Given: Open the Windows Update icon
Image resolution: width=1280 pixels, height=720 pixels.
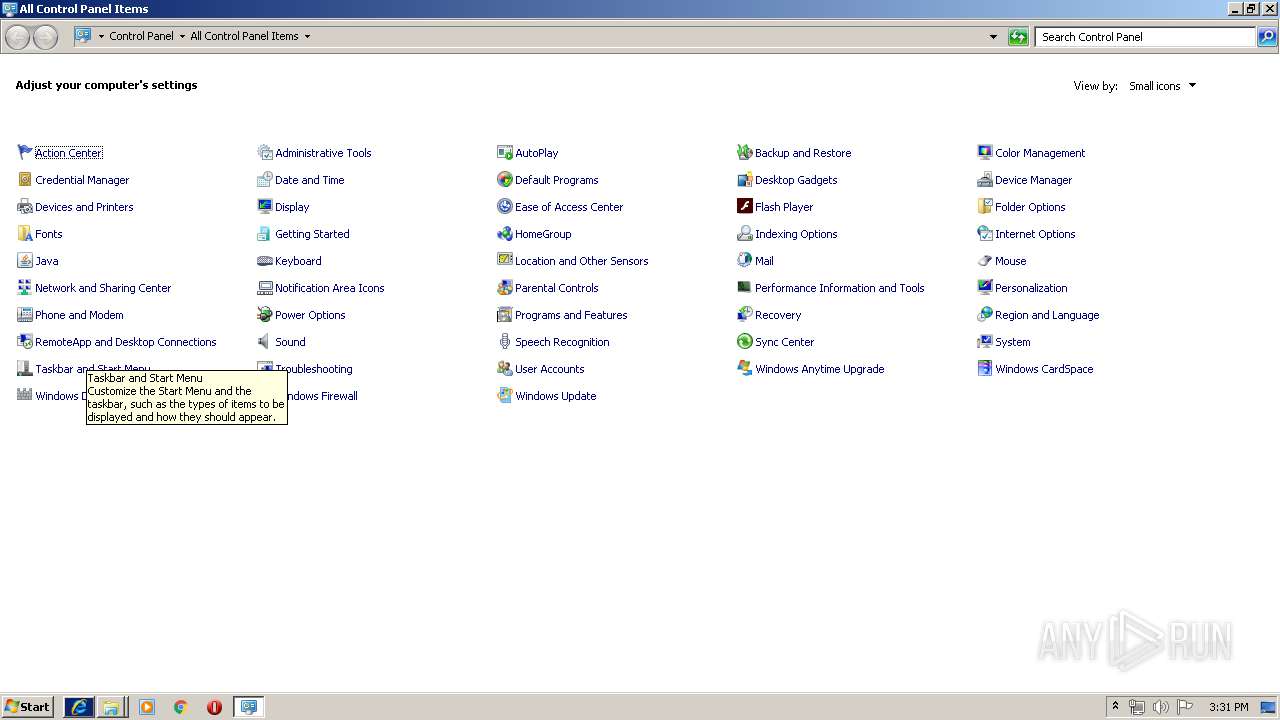Looking at the screenshot, I should pos(505,396).
